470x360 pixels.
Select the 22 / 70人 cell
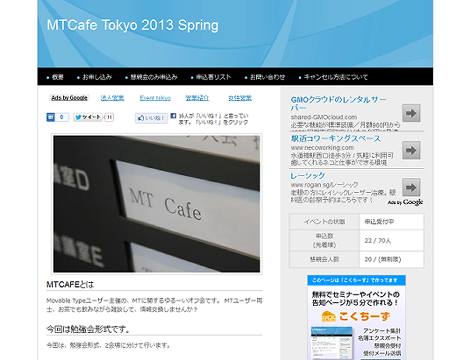(x=391, y=240)
